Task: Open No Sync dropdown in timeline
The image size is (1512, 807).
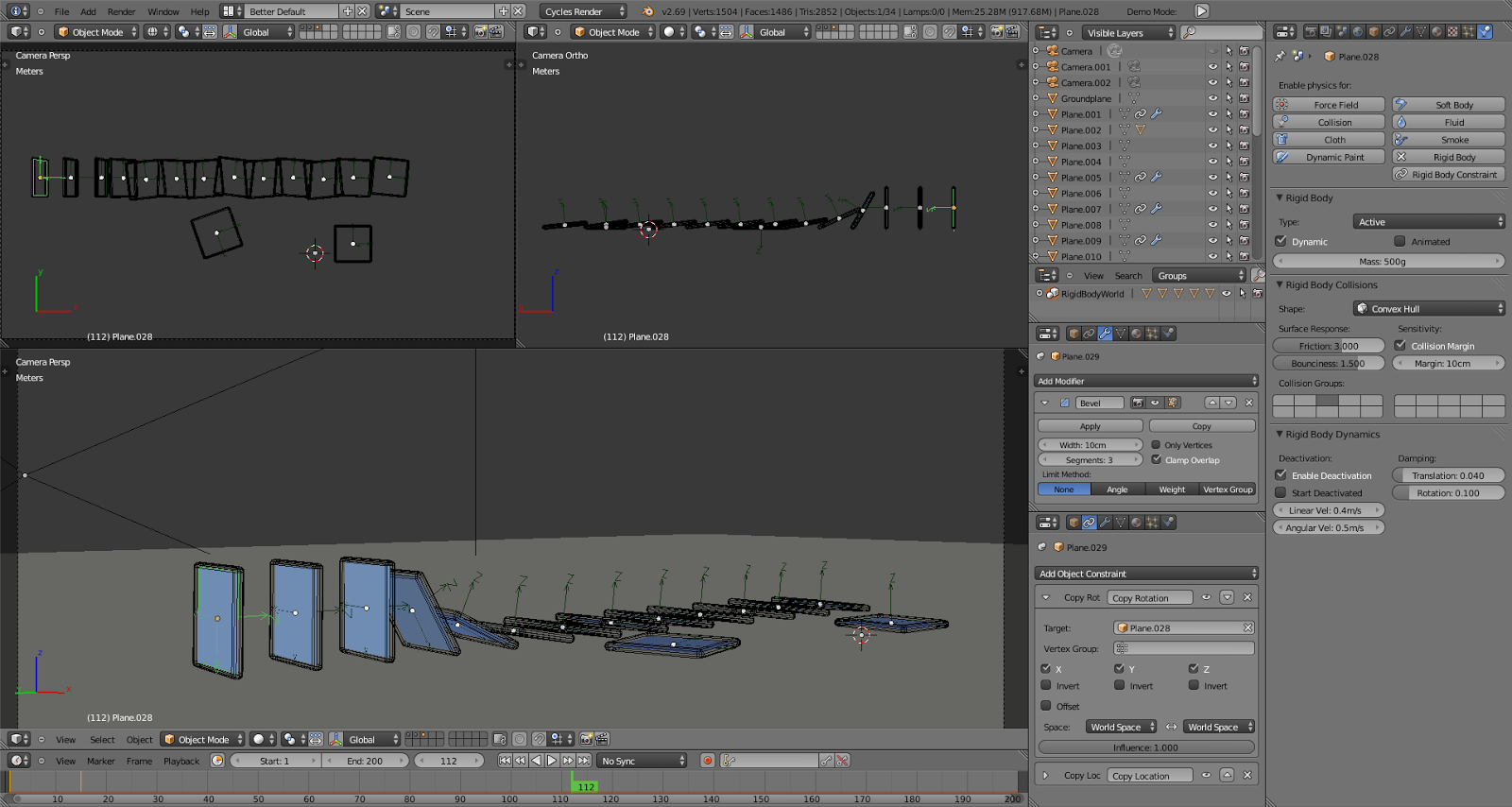Action: click(643, 761)
